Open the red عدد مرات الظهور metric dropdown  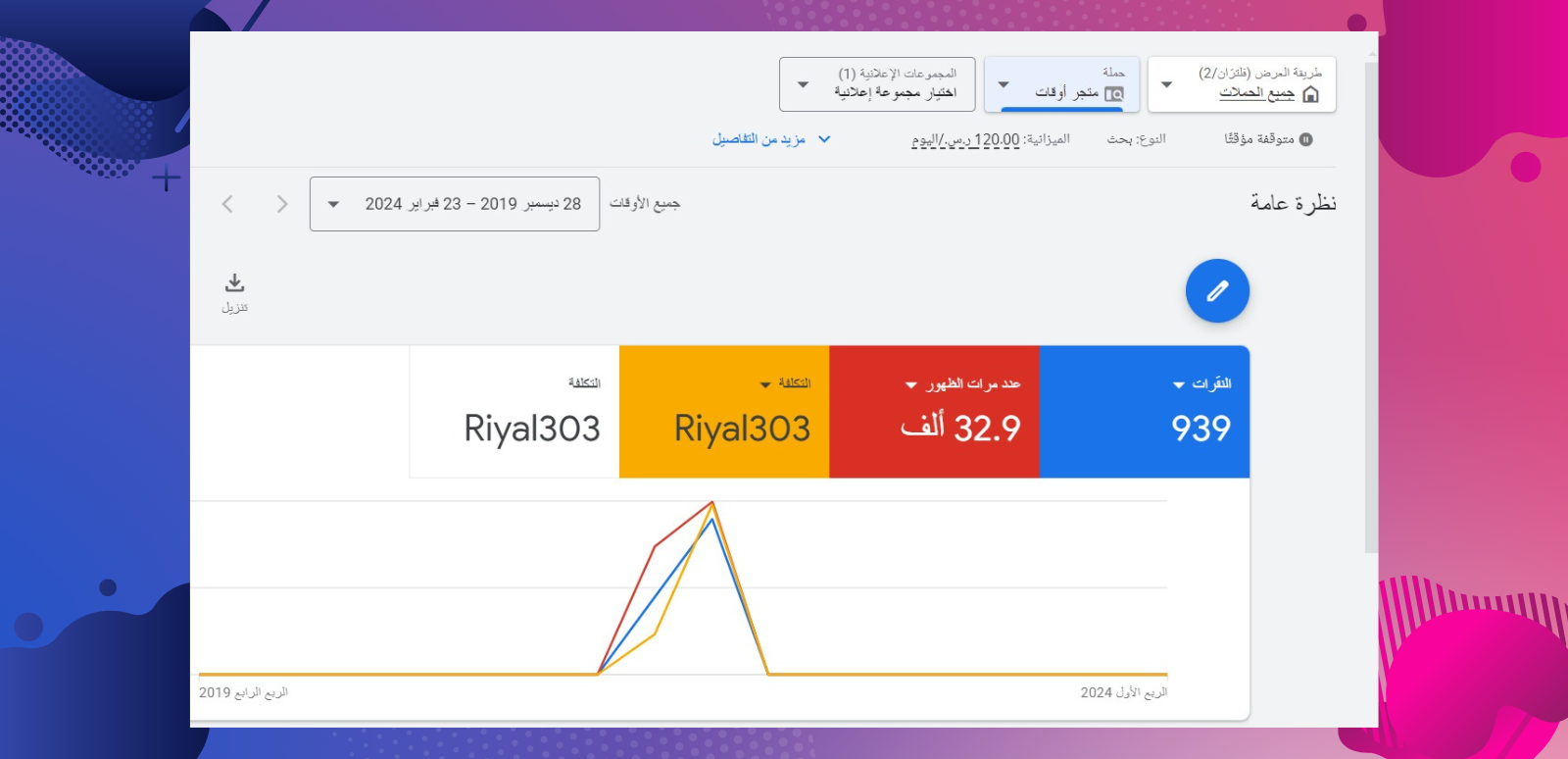coord(910,384)
